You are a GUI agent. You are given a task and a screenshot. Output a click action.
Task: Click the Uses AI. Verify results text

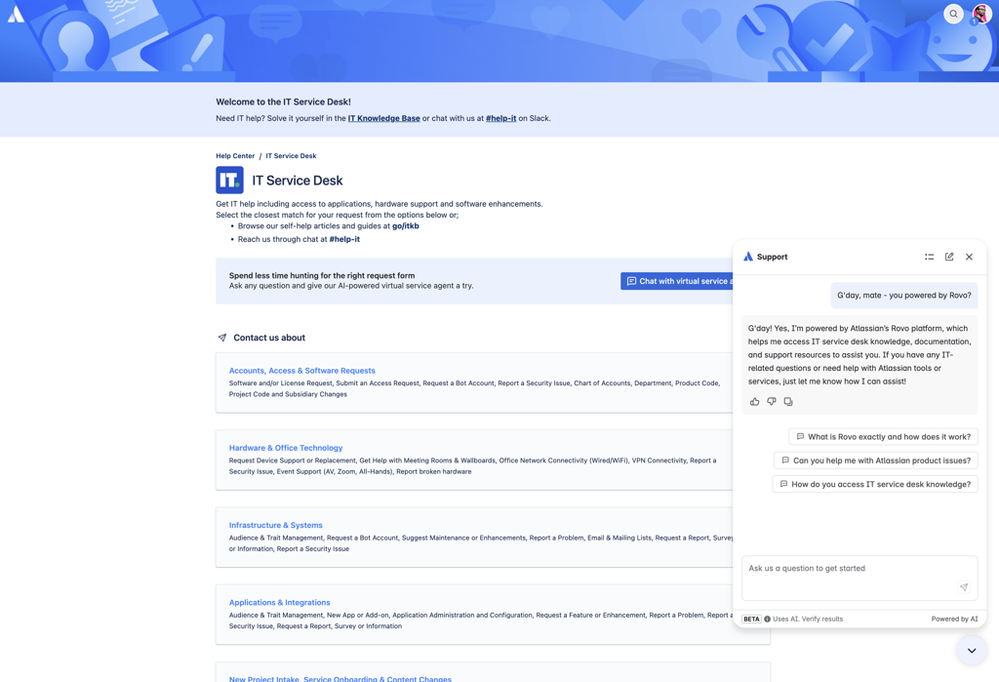(x=807, y=619)
